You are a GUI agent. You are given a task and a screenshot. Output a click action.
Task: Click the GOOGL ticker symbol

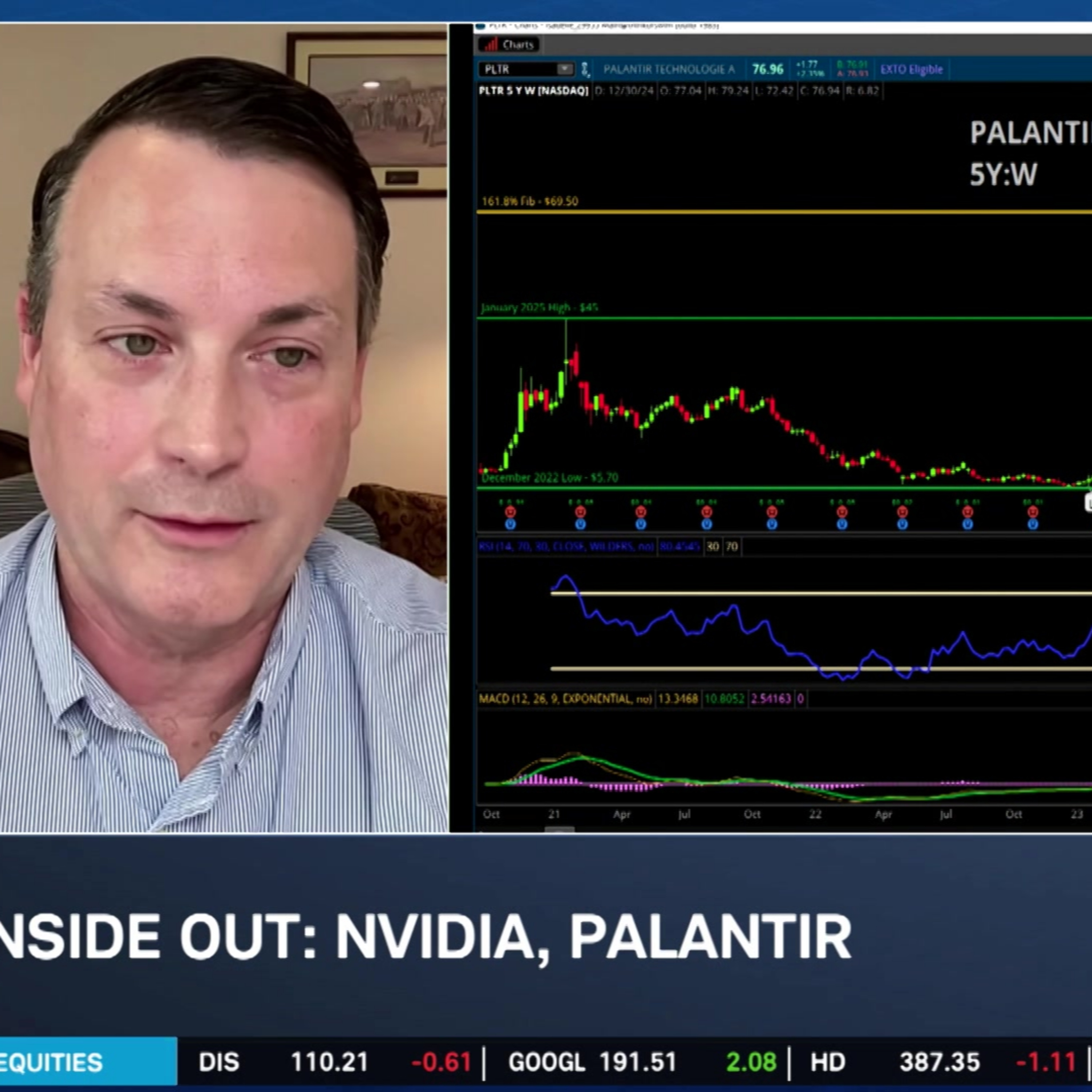tap(547, 1063)
